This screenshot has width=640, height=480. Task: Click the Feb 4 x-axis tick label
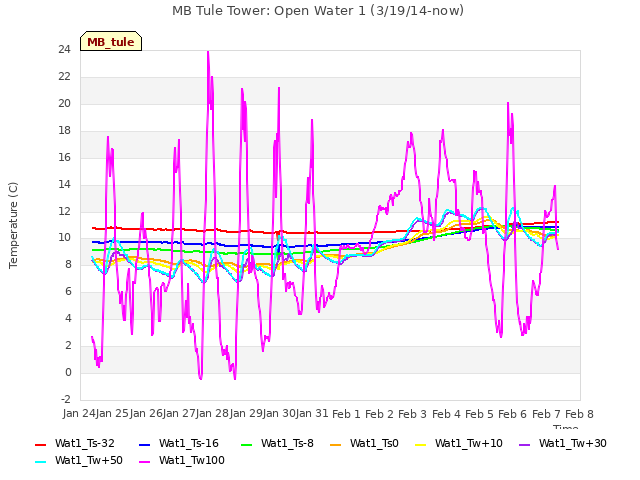(446, 414)
